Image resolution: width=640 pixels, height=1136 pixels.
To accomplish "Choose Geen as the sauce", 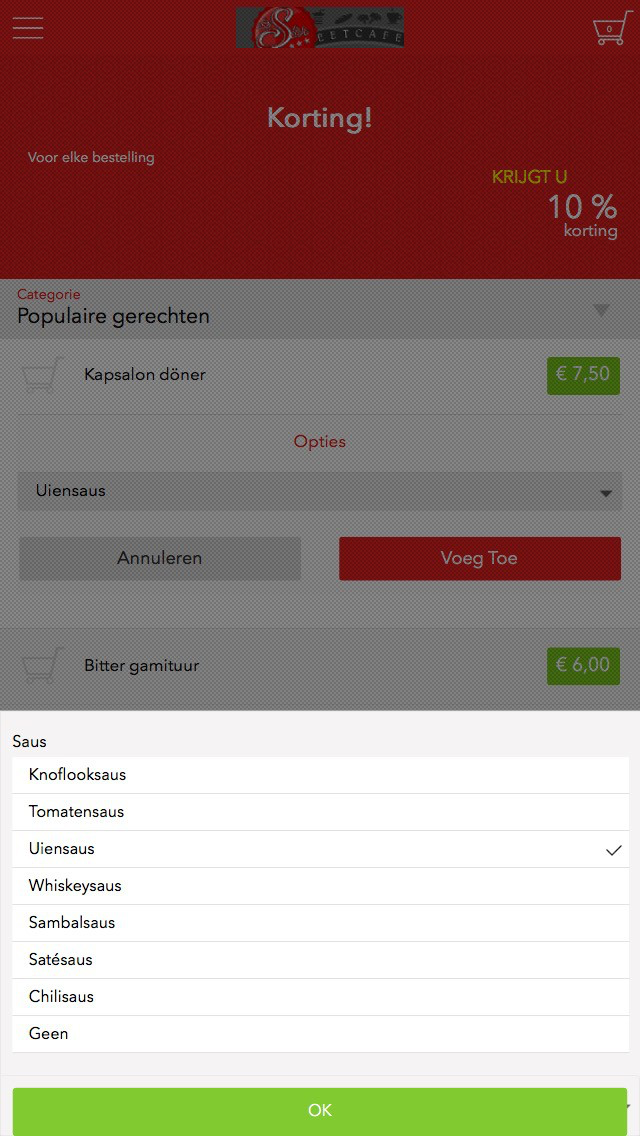I will [x=320, y=1034].
